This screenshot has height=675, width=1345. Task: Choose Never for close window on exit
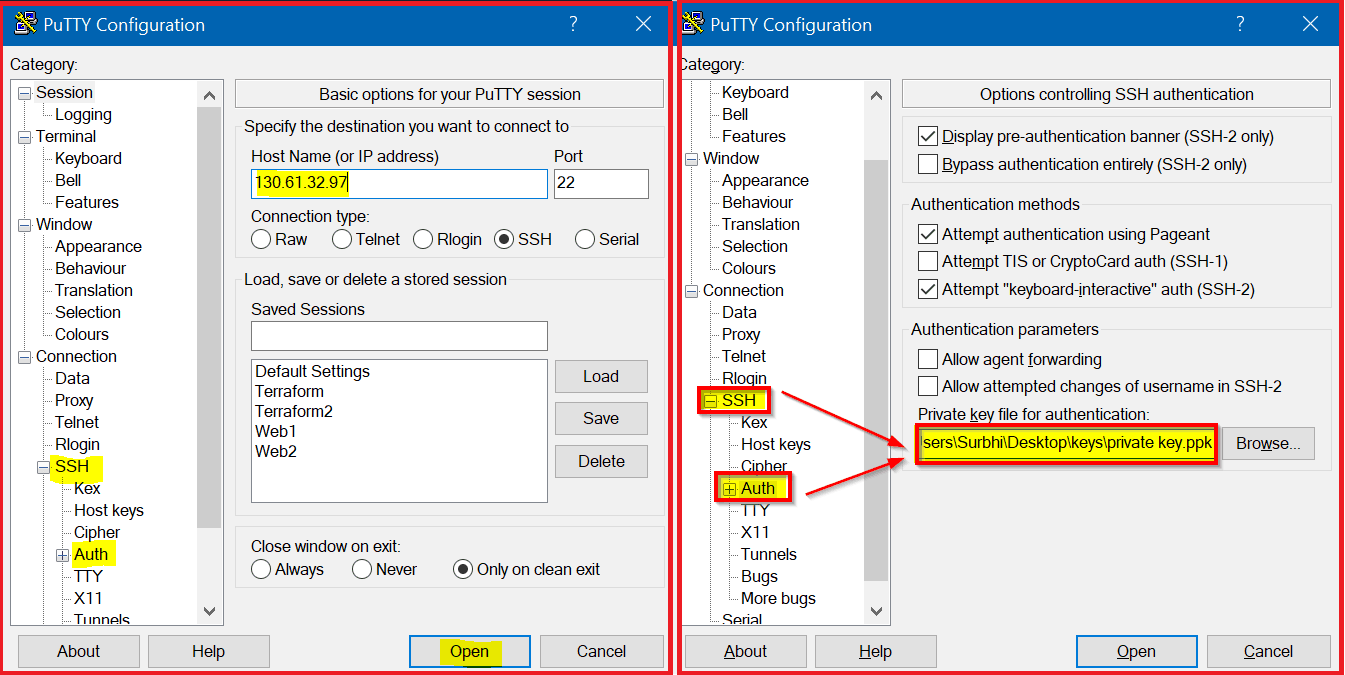(x=361, y=568)
